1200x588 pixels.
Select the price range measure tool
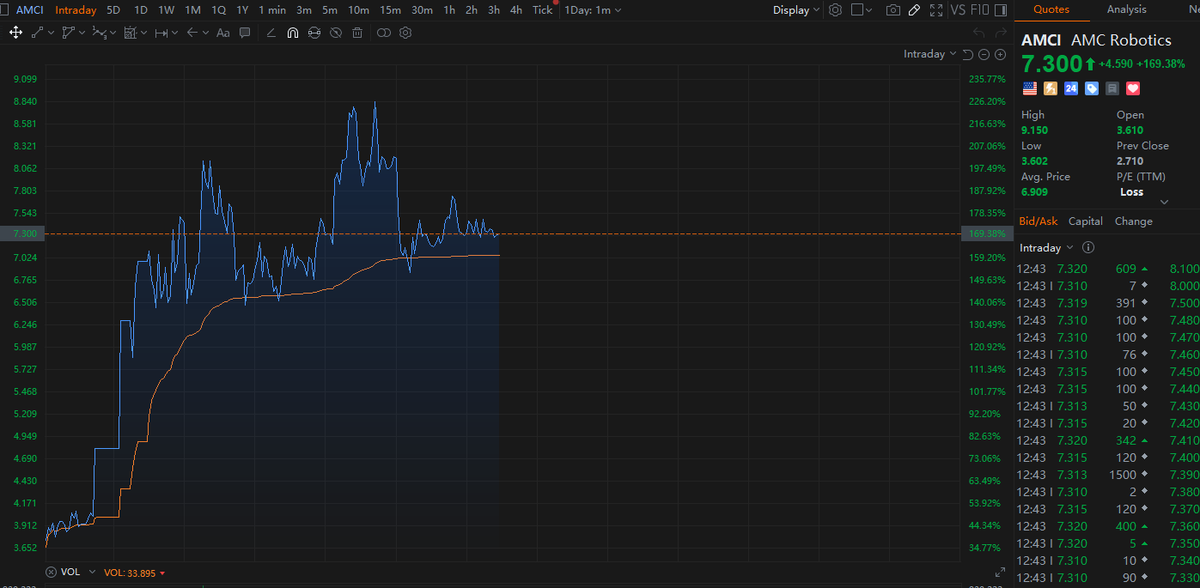tap(161, 32)
